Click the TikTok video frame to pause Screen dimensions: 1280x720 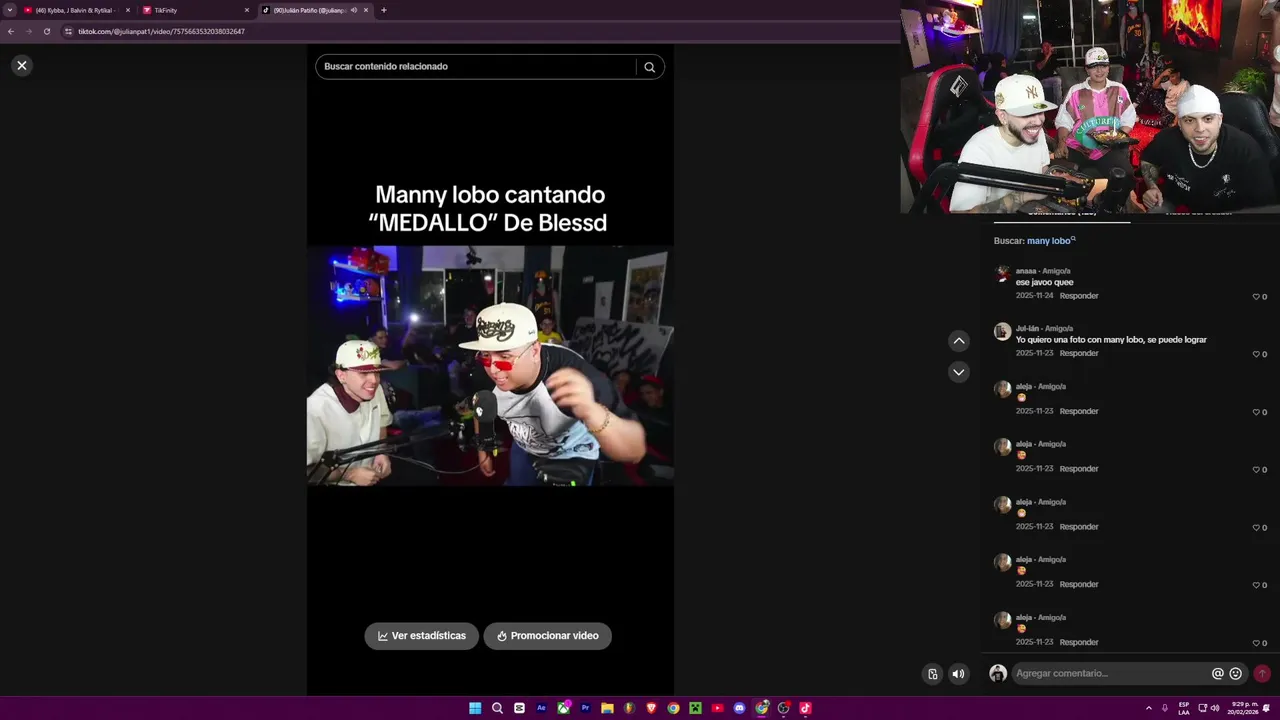(490, 366)
